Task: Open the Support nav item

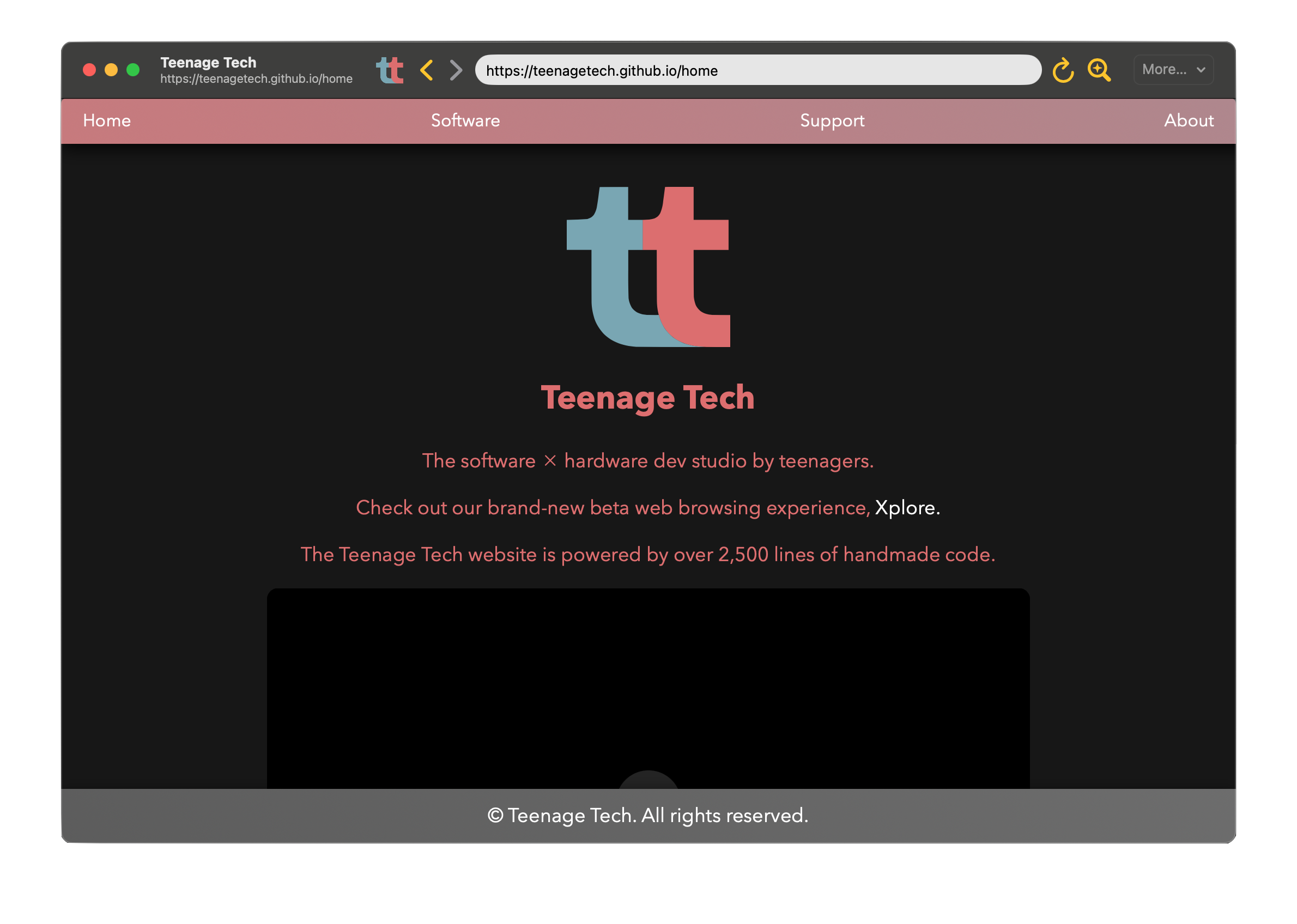Action: tap(832, 120)
